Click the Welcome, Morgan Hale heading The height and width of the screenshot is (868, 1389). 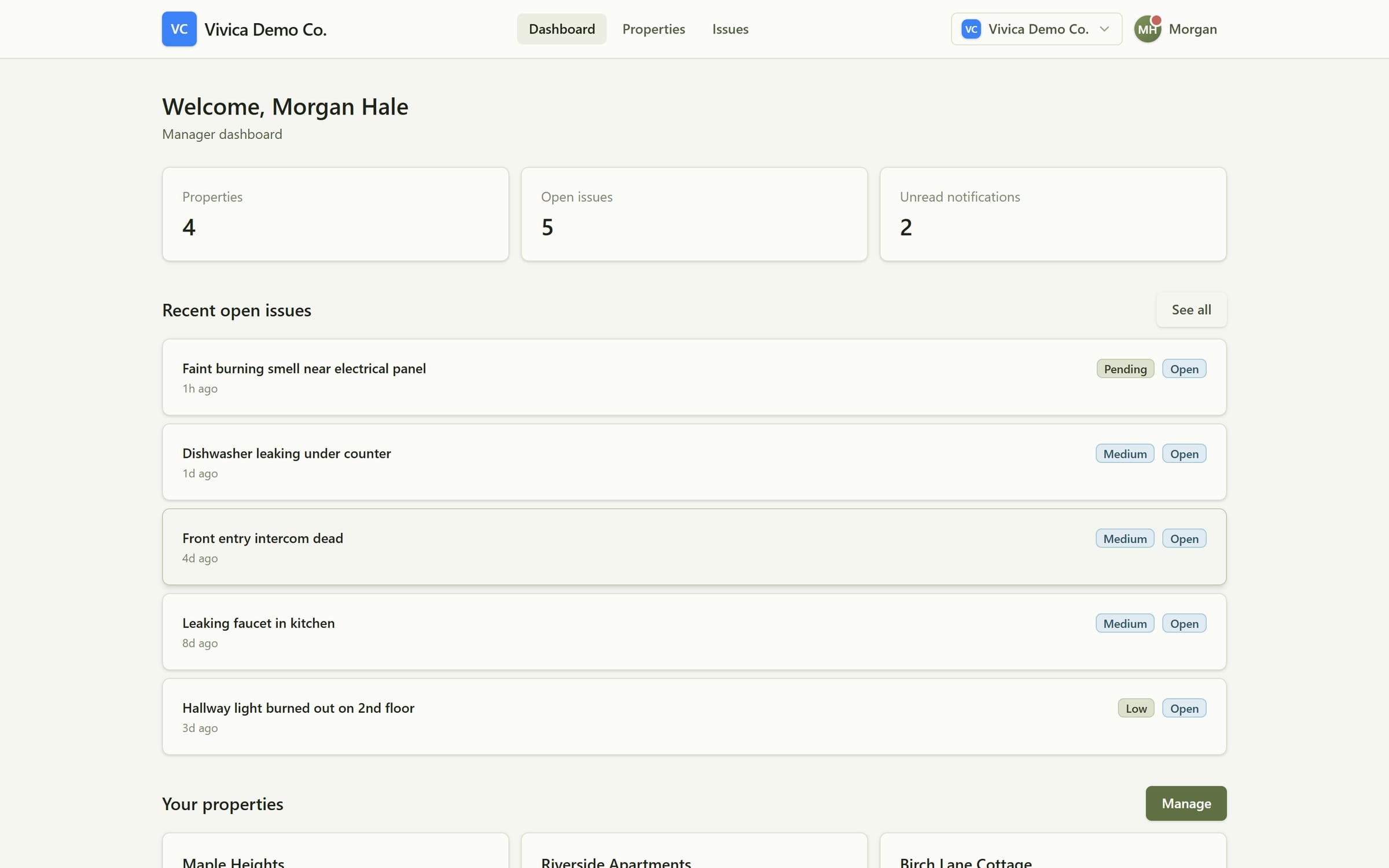click(285, 107)
